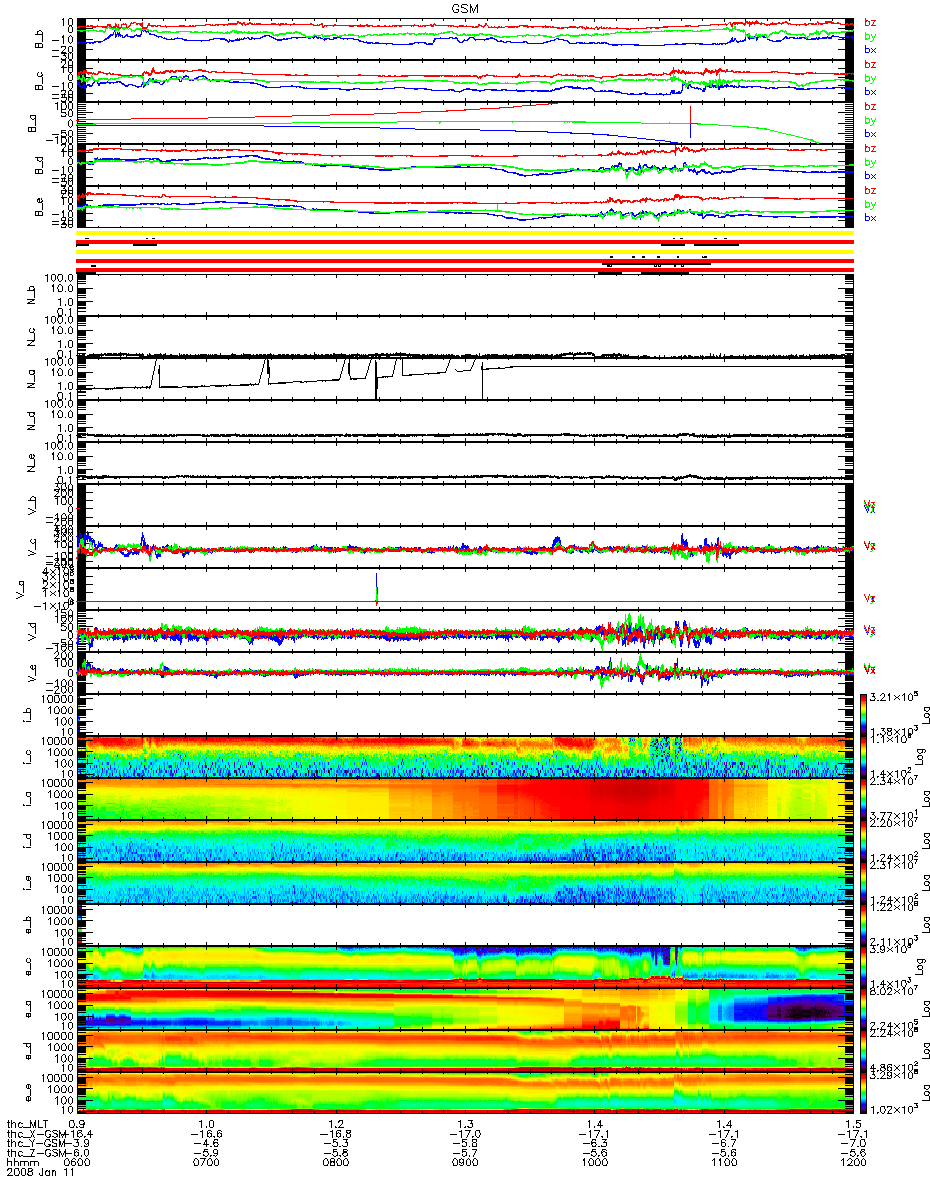Select the bx legend label beside the B_e panel
Viewport: 930px width, 1200px height.
coord(870,218)
